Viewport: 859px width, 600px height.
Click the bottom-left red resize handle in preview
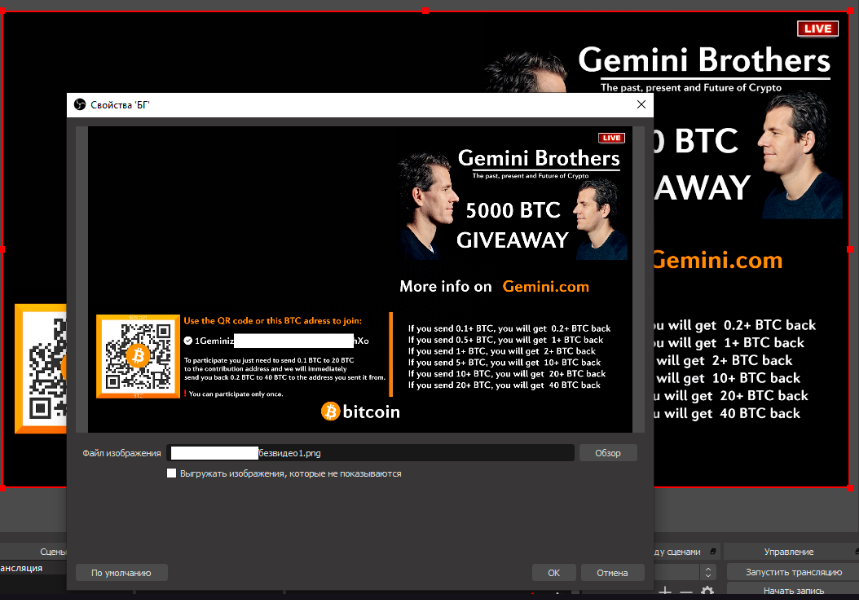pyautogui.click(x=3, y=487)
